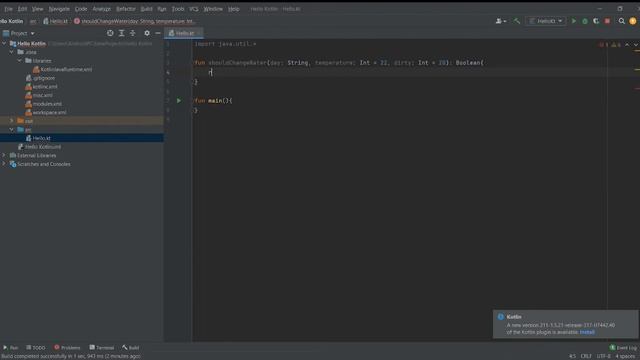Open the Run menu in menu bar
Image resolution: width=640 pixels, height=360 pixels.
tap(162, 9)
